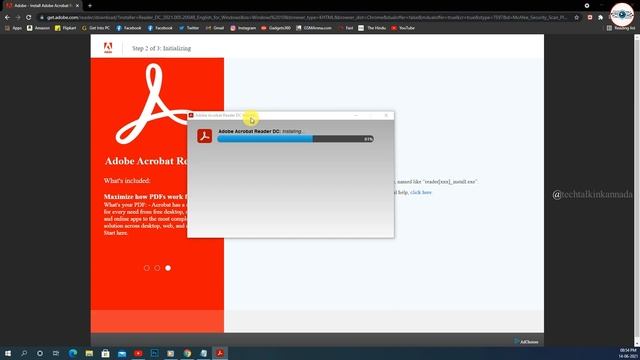The height and width of the screenshot is (360, 640).
Task: Click the Acrobat icon in installer dialog
Action: coord(204,136)
